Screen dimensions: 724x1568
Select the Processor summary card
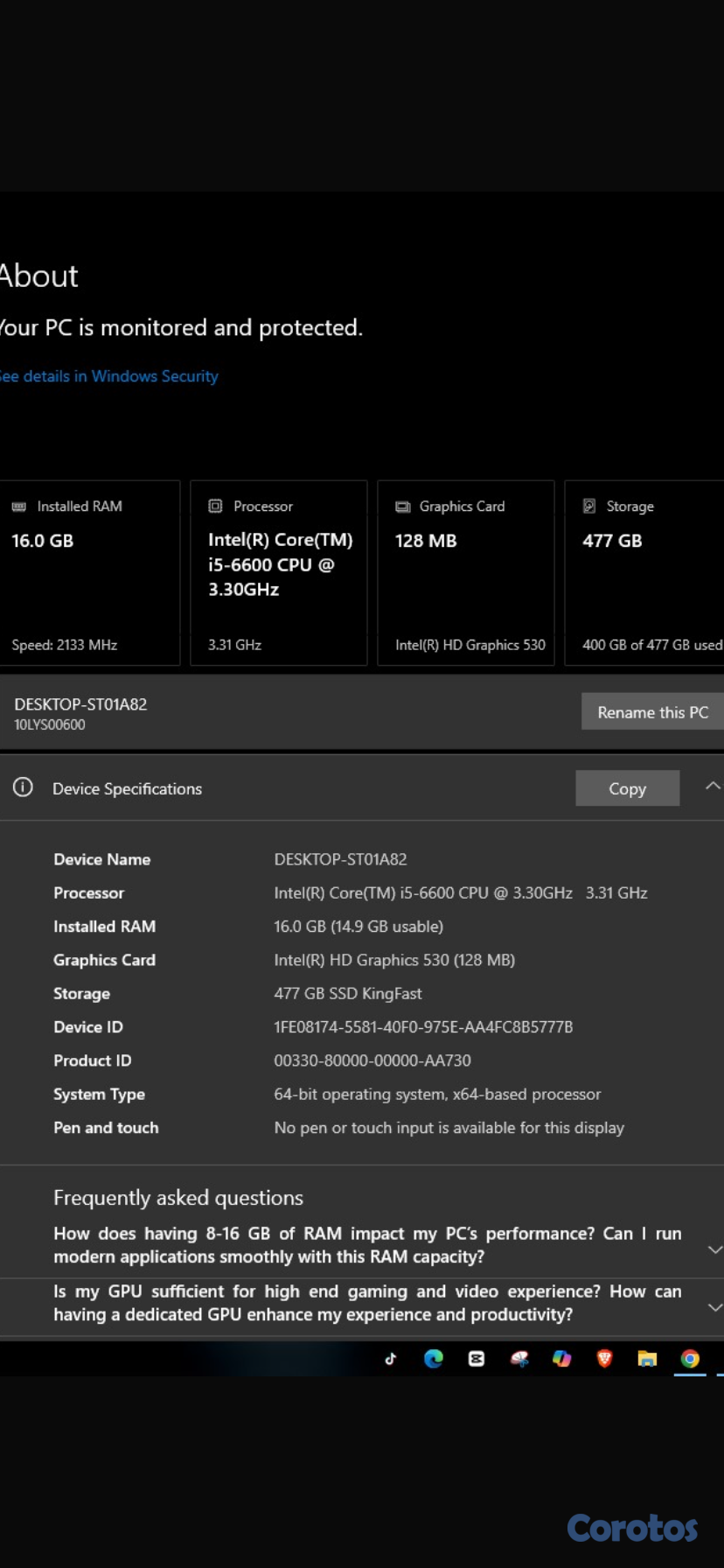(278, 573)
